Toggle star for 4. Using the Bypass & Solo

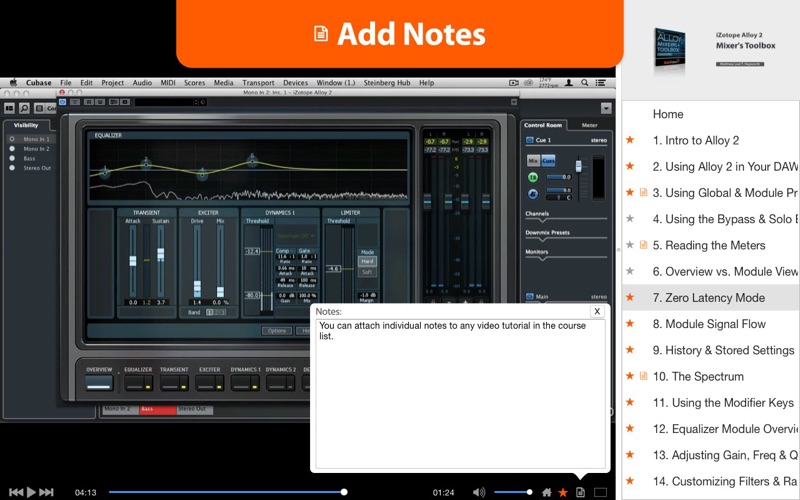631,218
